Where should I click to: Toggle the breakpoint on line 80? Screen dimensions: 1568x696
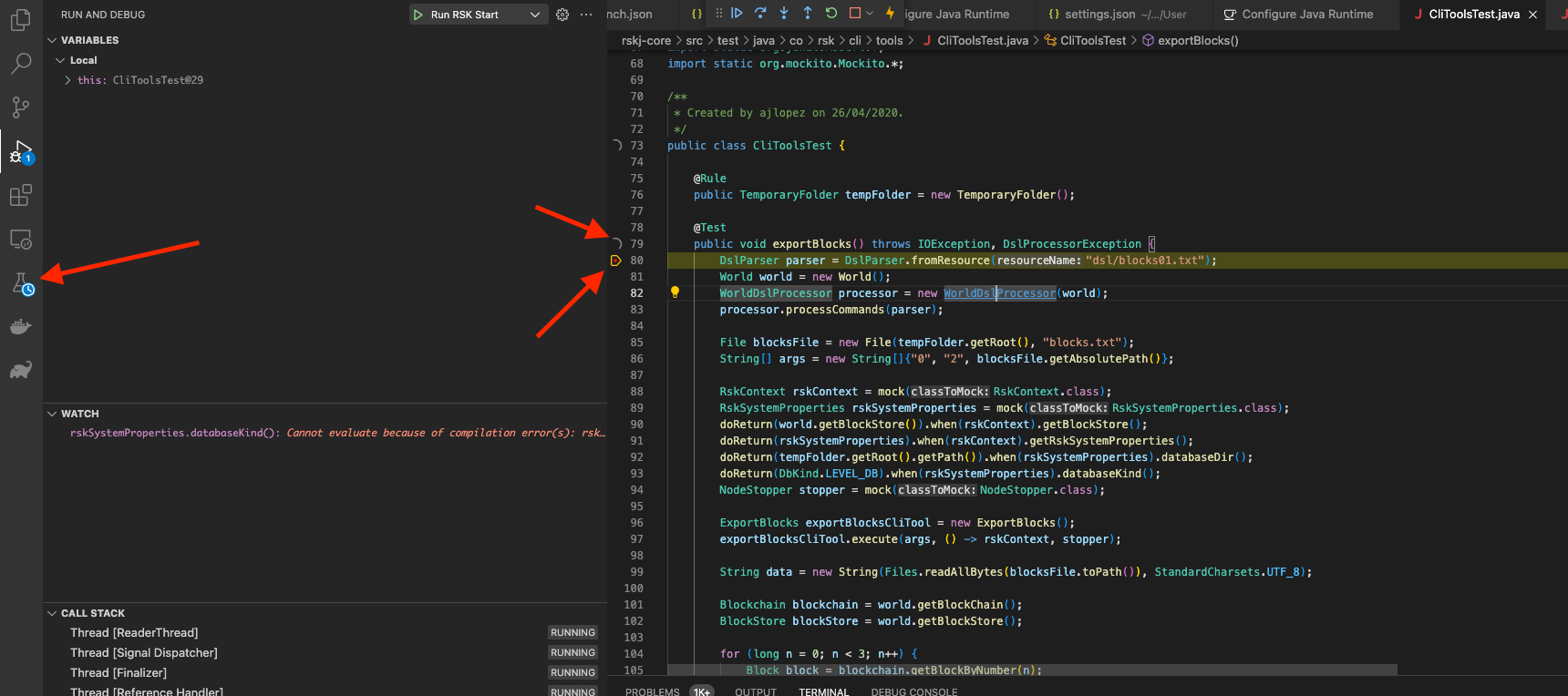point(616,261)
